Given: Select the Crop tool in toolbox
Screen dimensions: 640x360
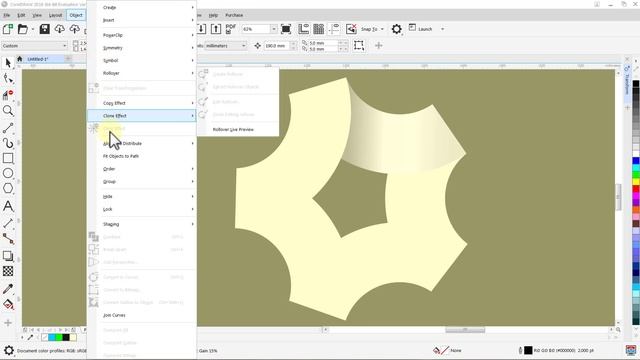Looking at the screenshot, I should coord(8,95).
